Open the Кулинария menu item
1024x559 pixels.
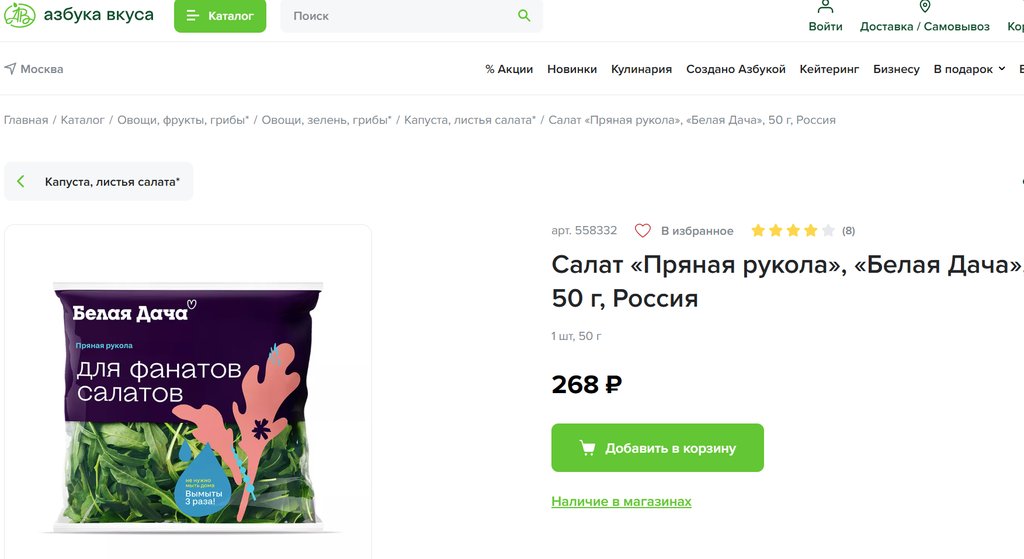[641, 69]
